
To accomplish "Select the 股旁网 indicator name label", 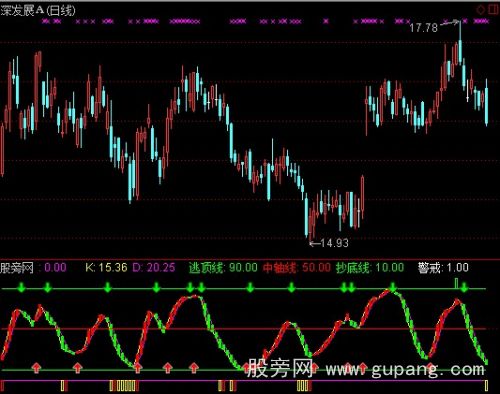I will coord(17,268).
